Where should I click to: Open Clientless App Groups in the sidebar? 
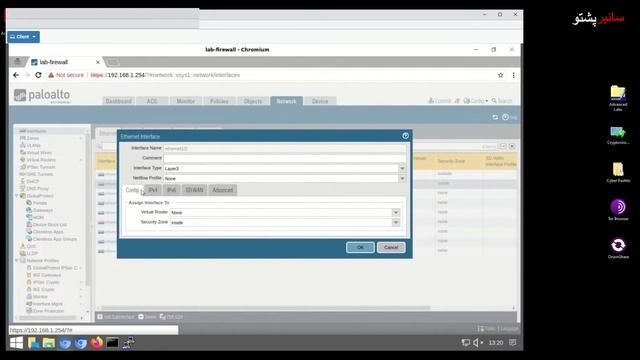tap(55, 239)
